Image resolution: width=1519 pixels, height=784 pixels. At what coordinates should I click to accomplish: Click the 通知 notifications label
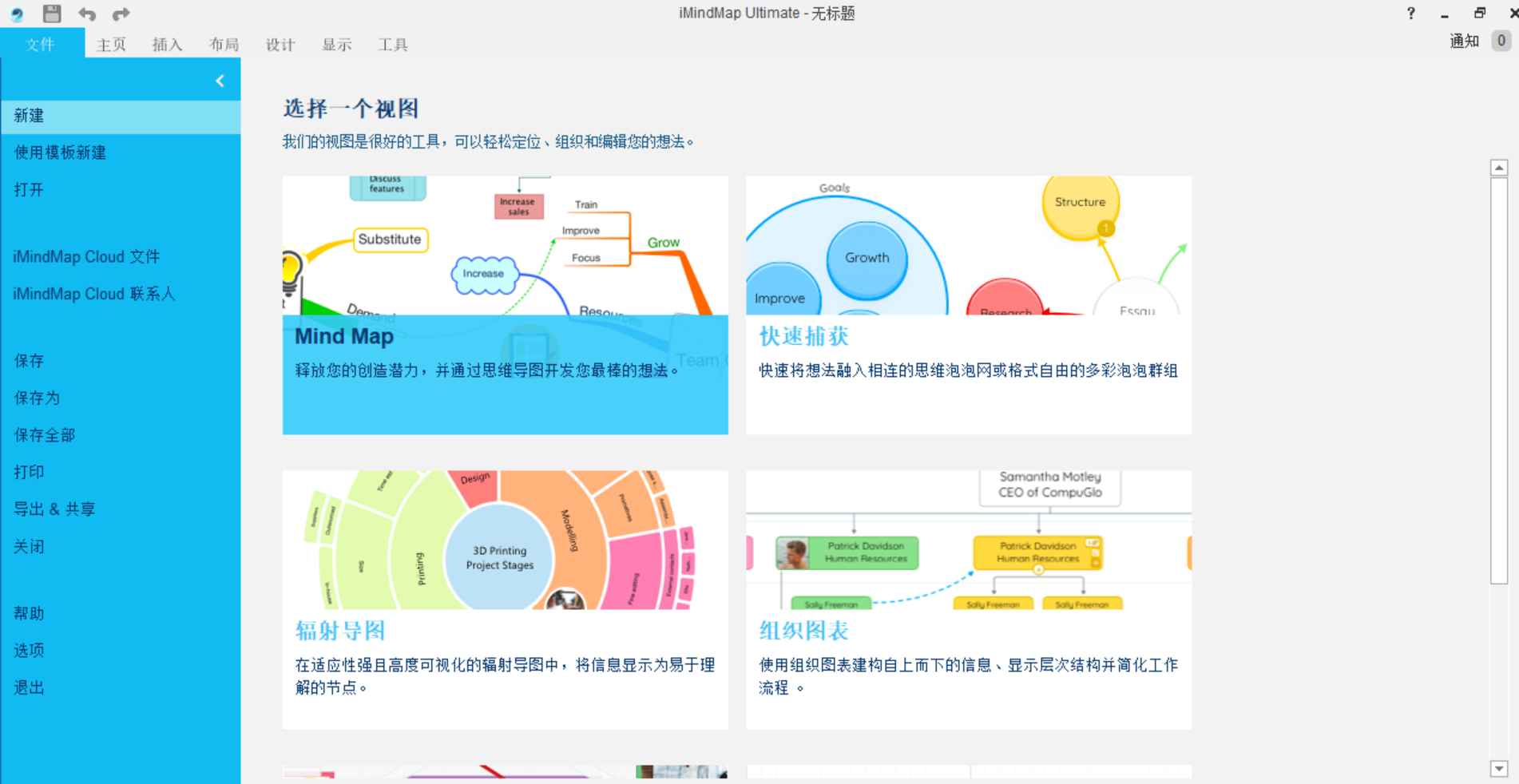click(x=1464, y=42)
